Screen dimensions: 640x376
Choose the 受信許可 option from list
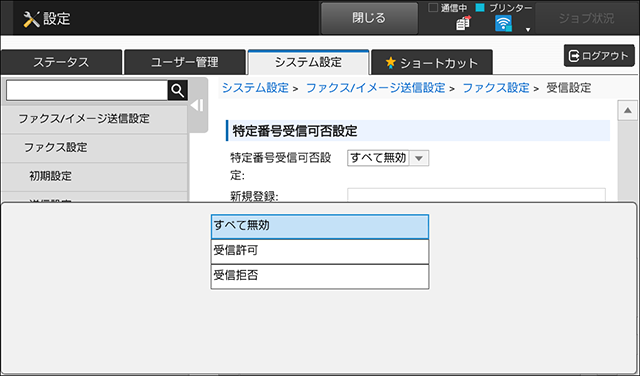coord(320,251)
